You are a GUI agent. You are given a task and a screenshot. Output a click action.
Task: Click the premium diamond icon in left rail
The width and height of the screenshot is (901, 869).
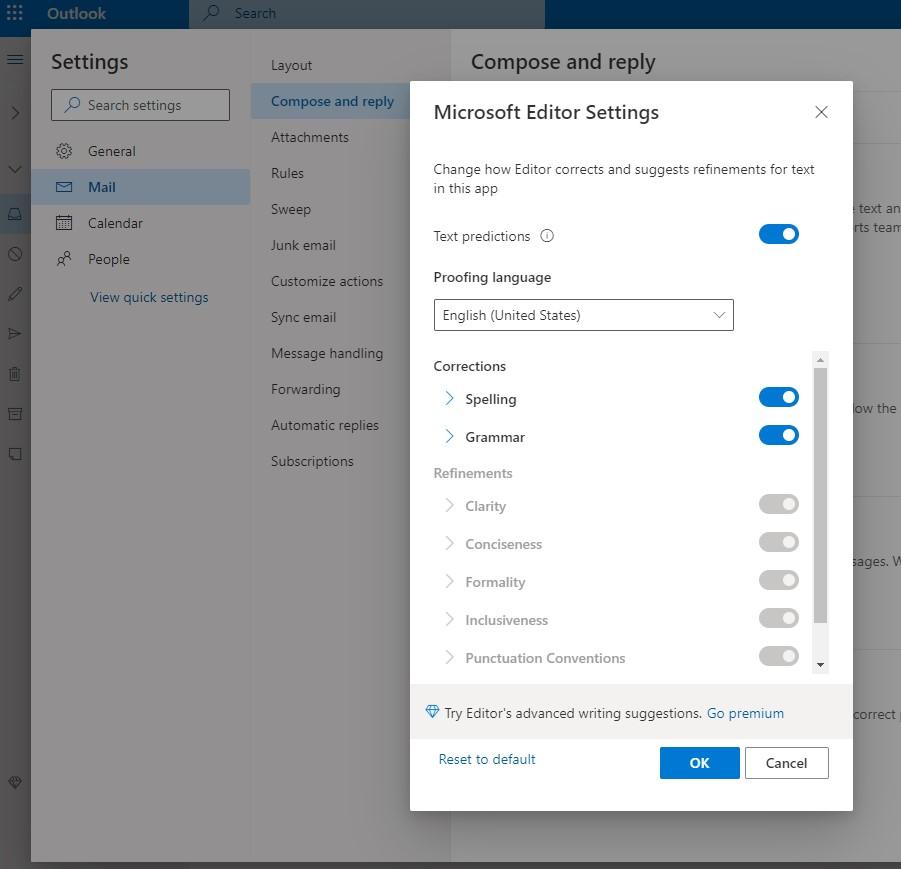pos(15,782)
